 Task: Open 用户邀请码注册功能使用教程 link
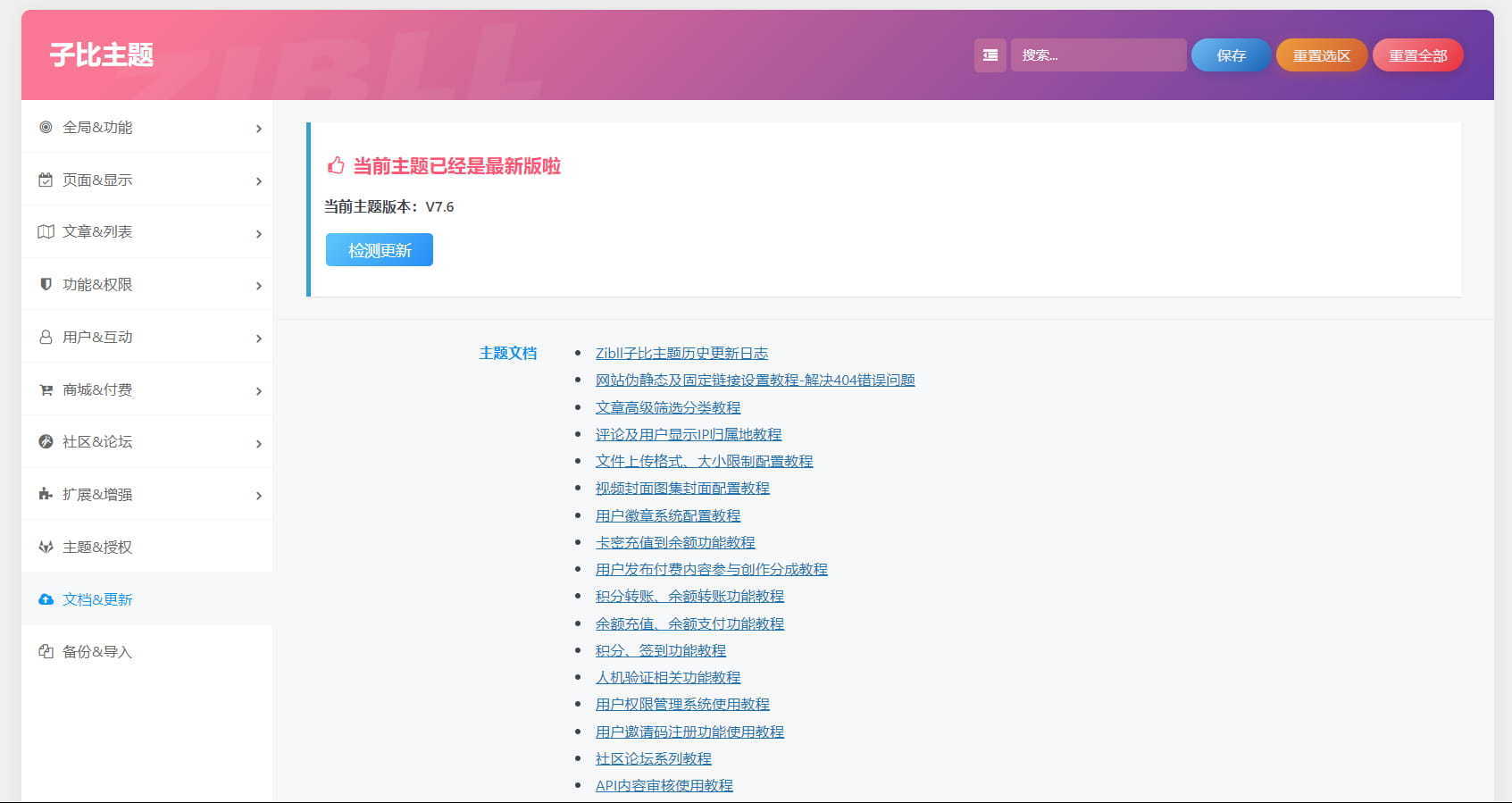click(x=689, y=732)
